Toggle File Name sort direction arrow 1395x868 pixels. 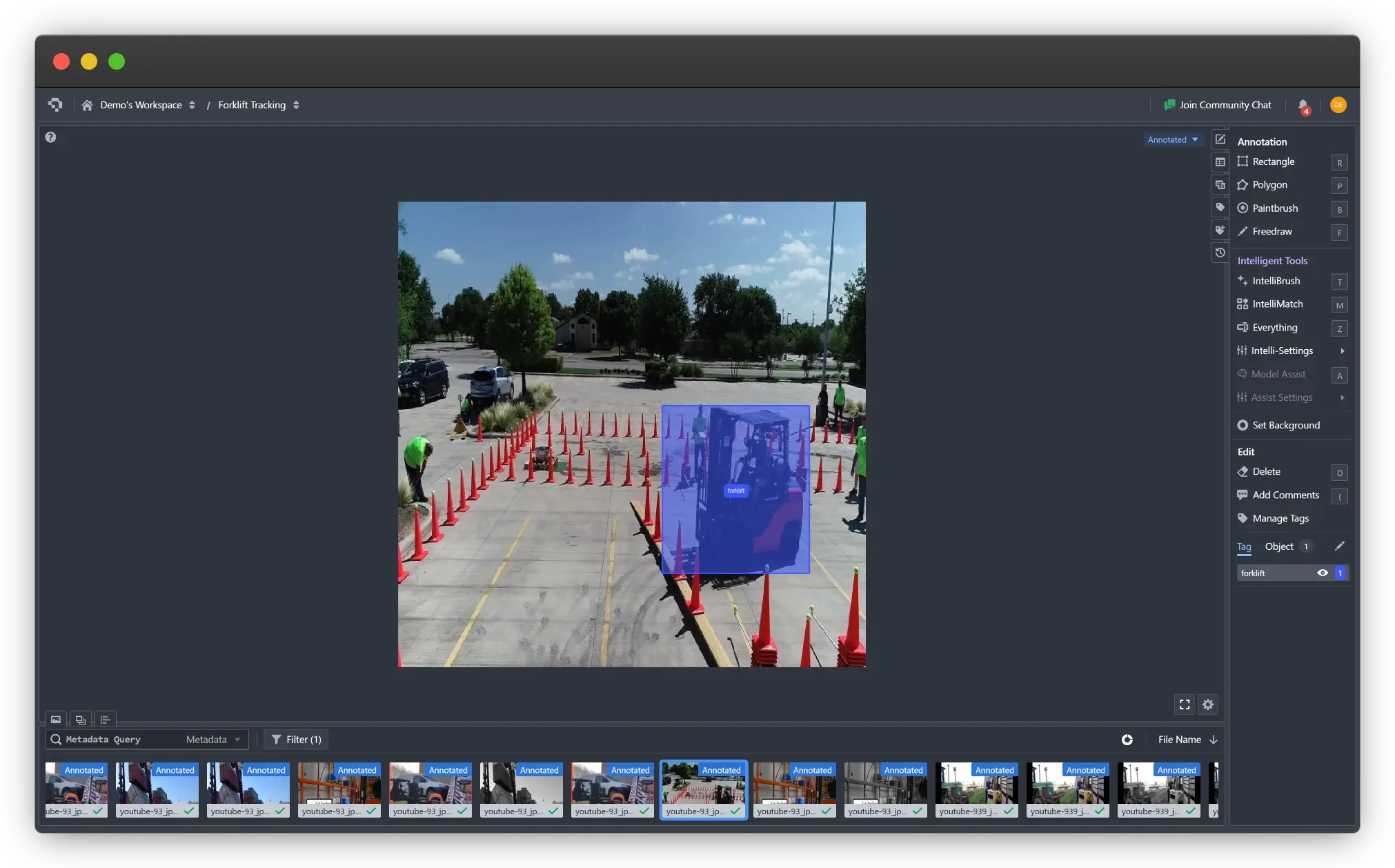pyautogui.click(x=1214, y=740)
